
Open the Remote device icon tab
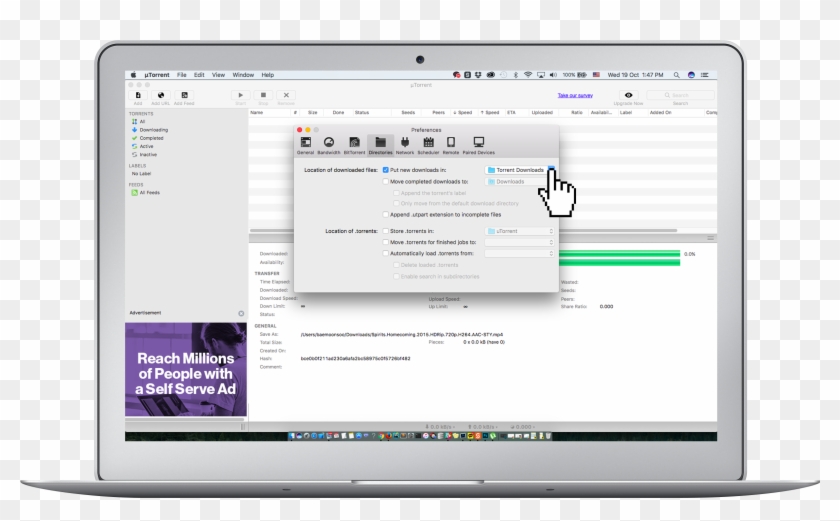[x=451, y=145]
